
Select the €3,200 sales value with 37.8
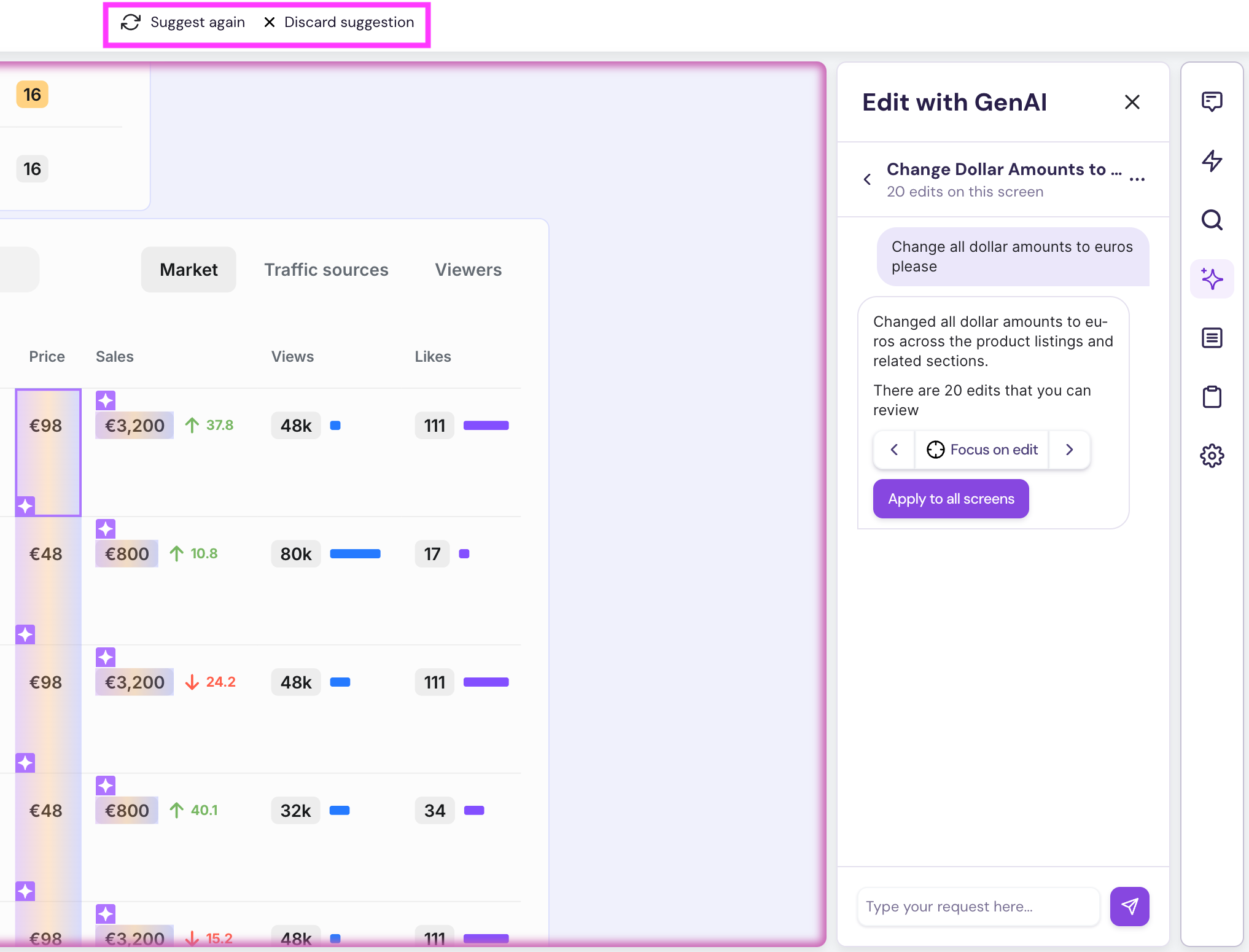pyautogui.click(x=134, y=425)
